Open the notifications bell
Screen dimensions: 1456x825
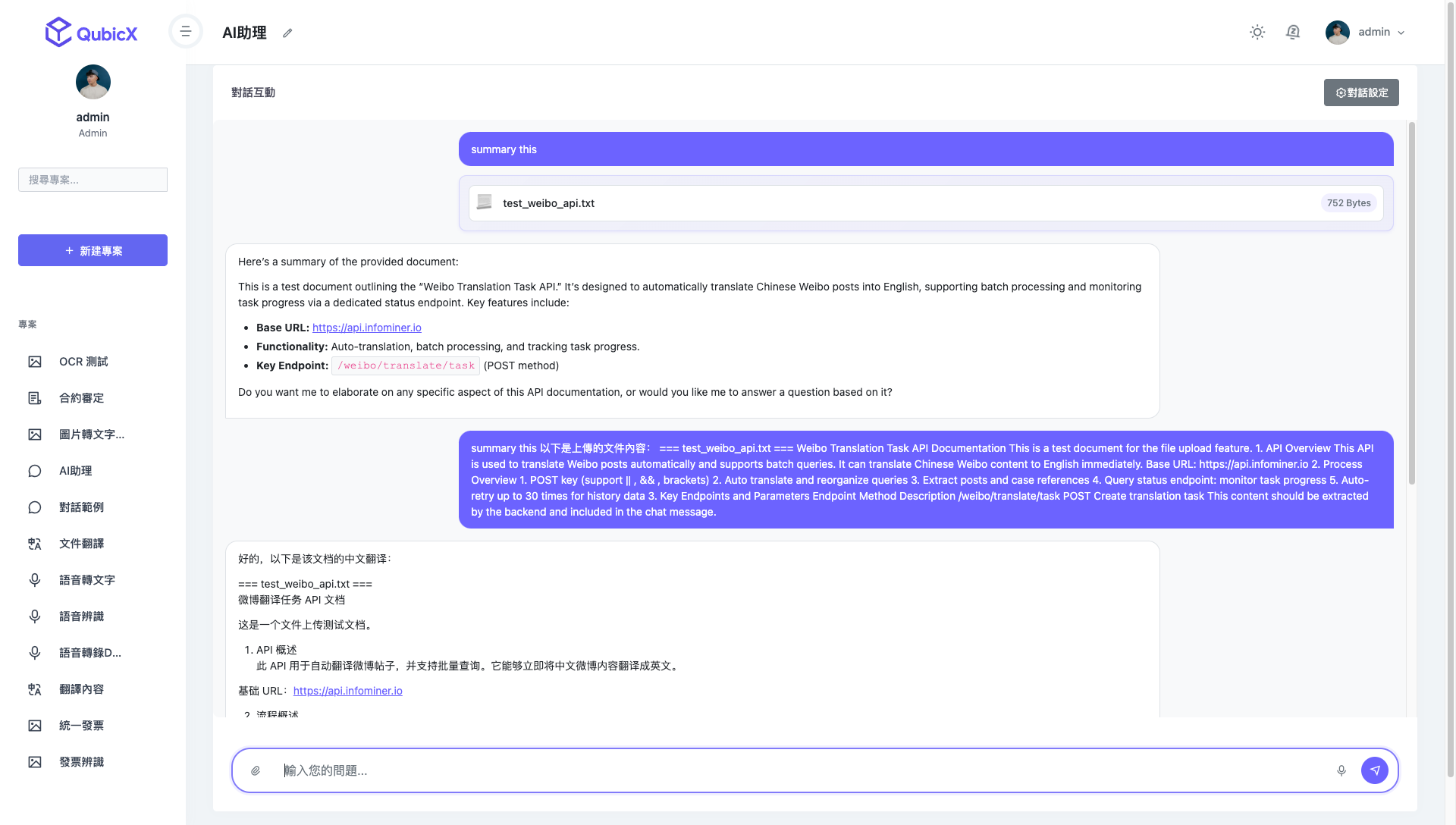1293,32
